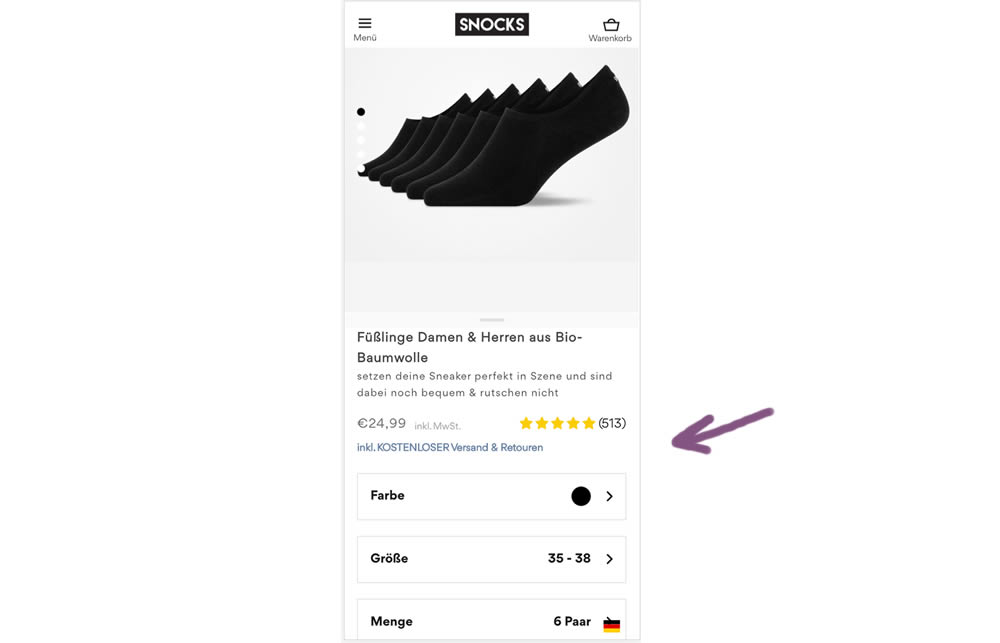Open the Warenkorb shopping basket icon
The width and height of the screenshot is (1000, 643).
pyautogui.click(x=610, y=24)
